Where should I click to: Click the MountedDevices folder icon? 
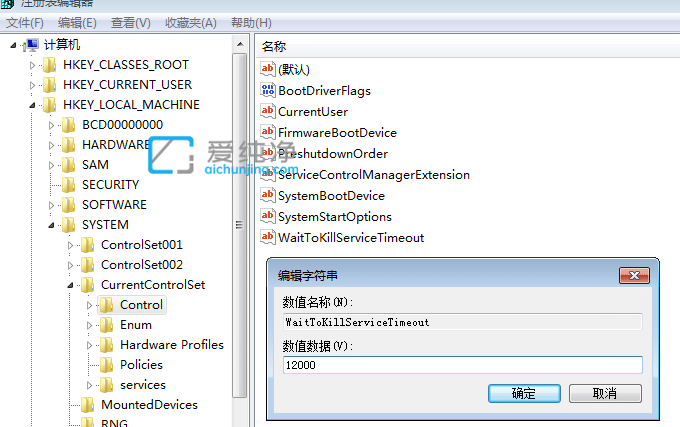click(88, 404)
